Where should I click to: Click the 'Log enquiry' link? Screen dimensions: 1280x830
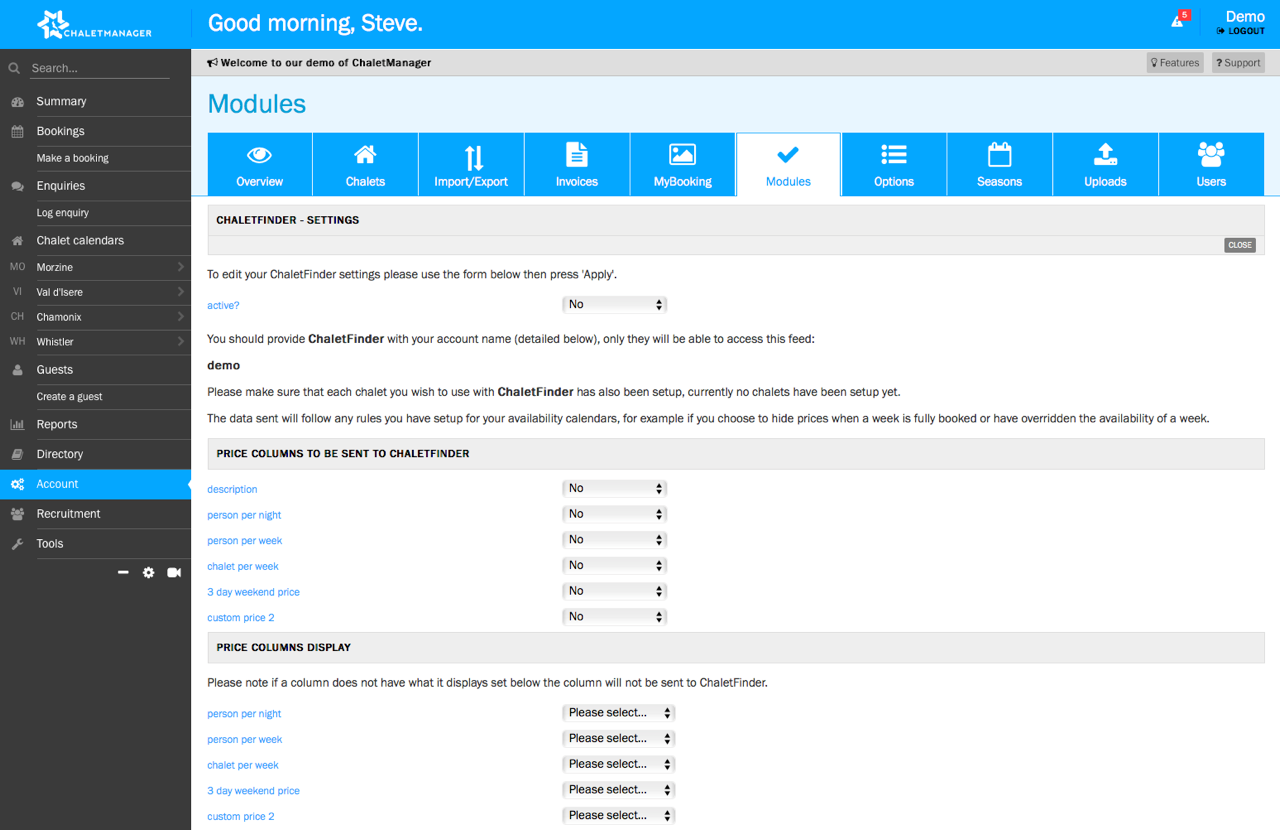coord(63,213)
